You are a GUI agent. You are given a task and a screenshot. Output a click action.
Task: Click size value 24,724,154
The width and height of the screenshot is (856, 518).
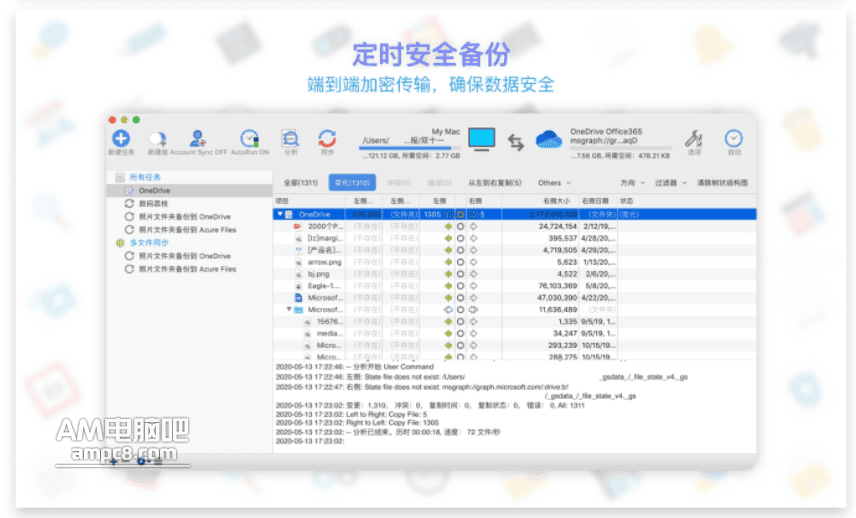[x=558, y=226]
